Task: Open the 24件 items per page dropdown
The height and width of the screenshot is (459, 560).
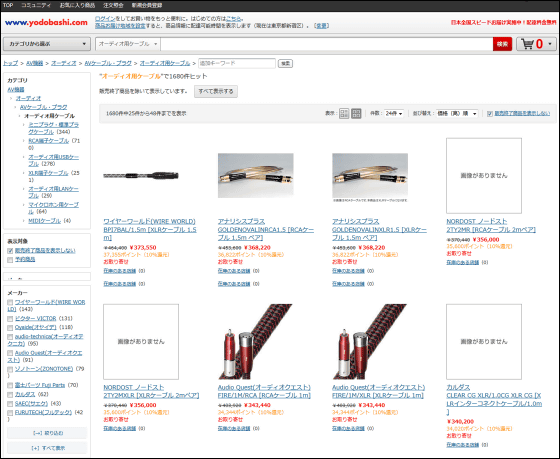Action: click(x=394, y=114)
